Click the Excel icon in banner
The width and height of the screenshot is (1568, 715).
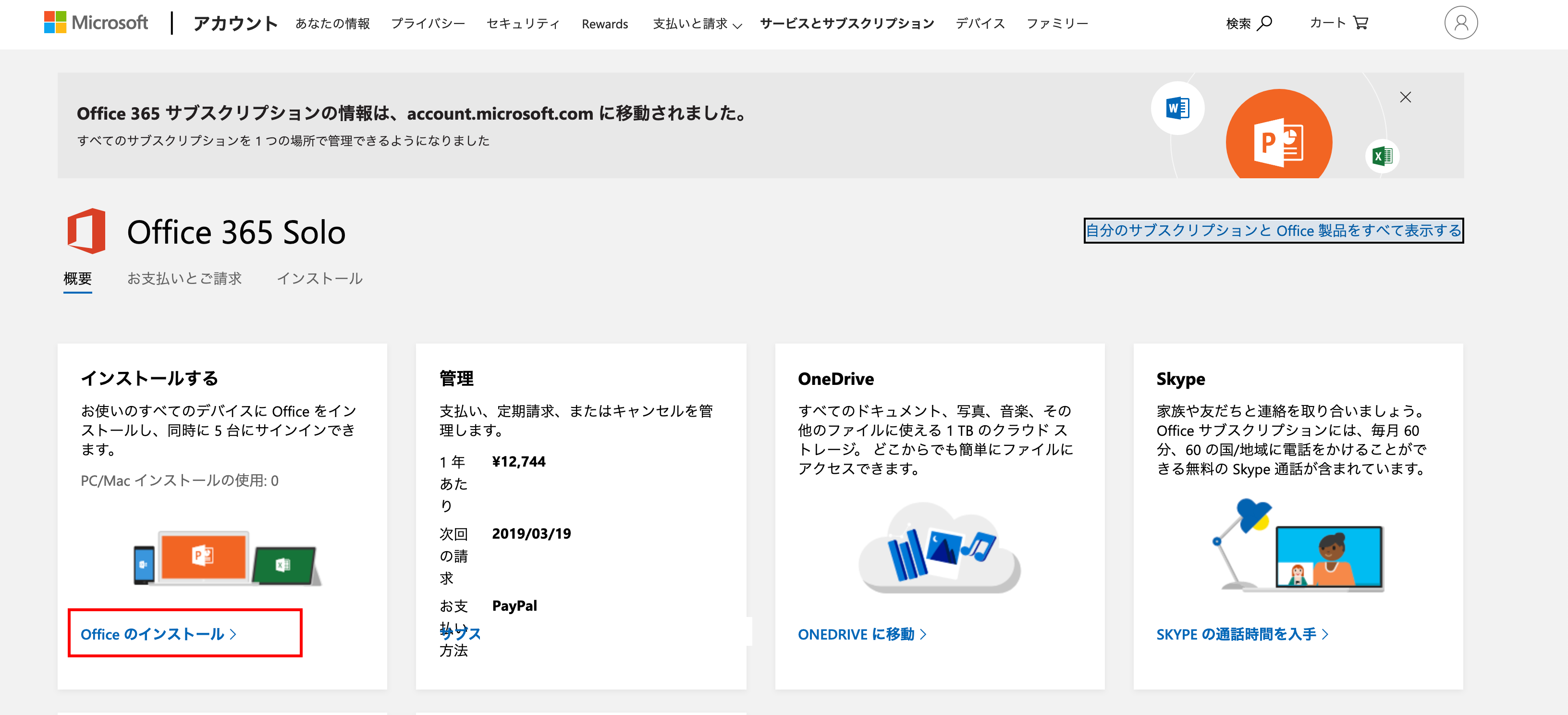click(x=1383, y=156)
